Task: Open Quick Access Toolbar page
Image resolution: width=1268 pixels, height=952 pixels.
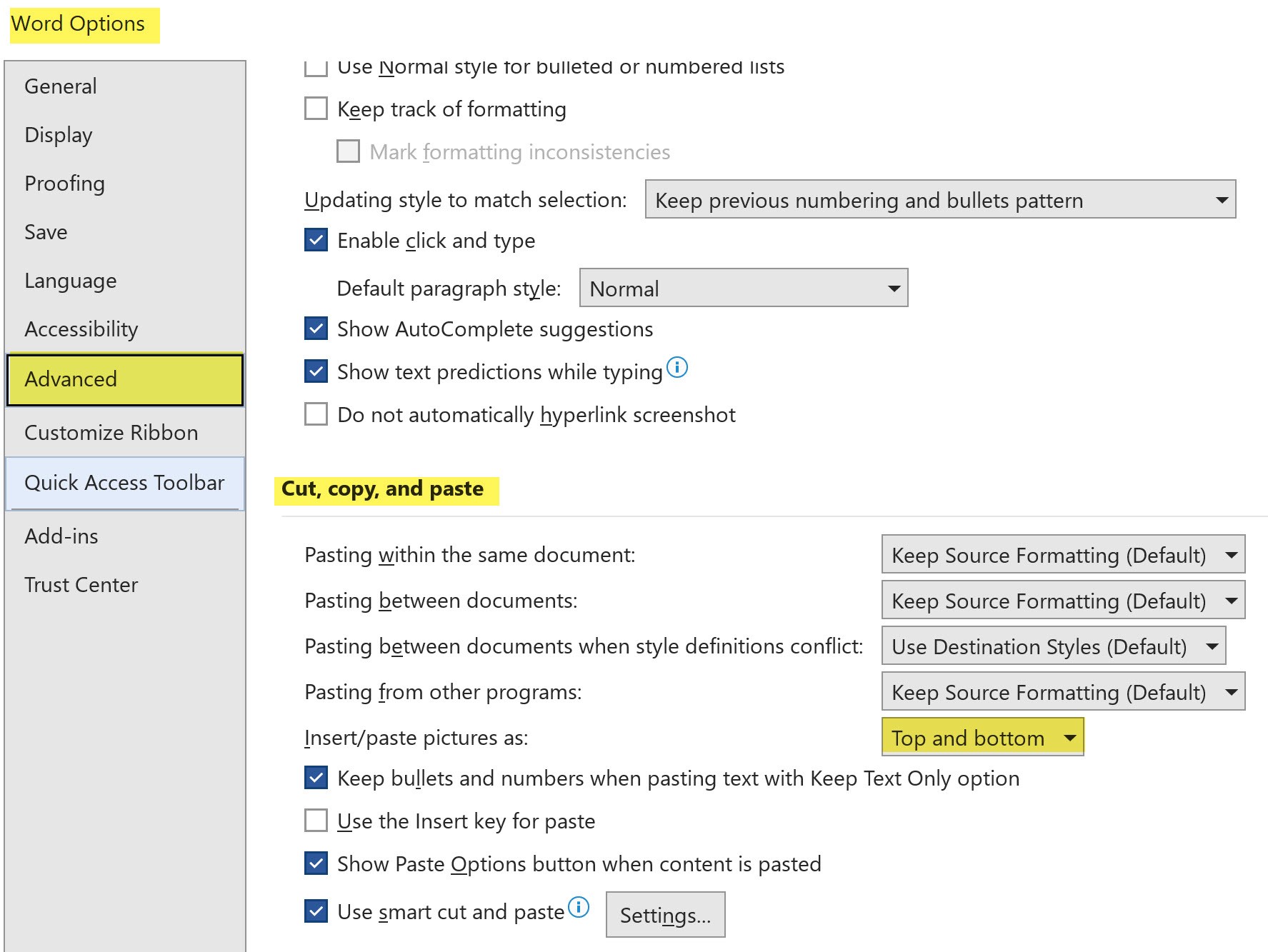Action: click(x=125, y=483)
